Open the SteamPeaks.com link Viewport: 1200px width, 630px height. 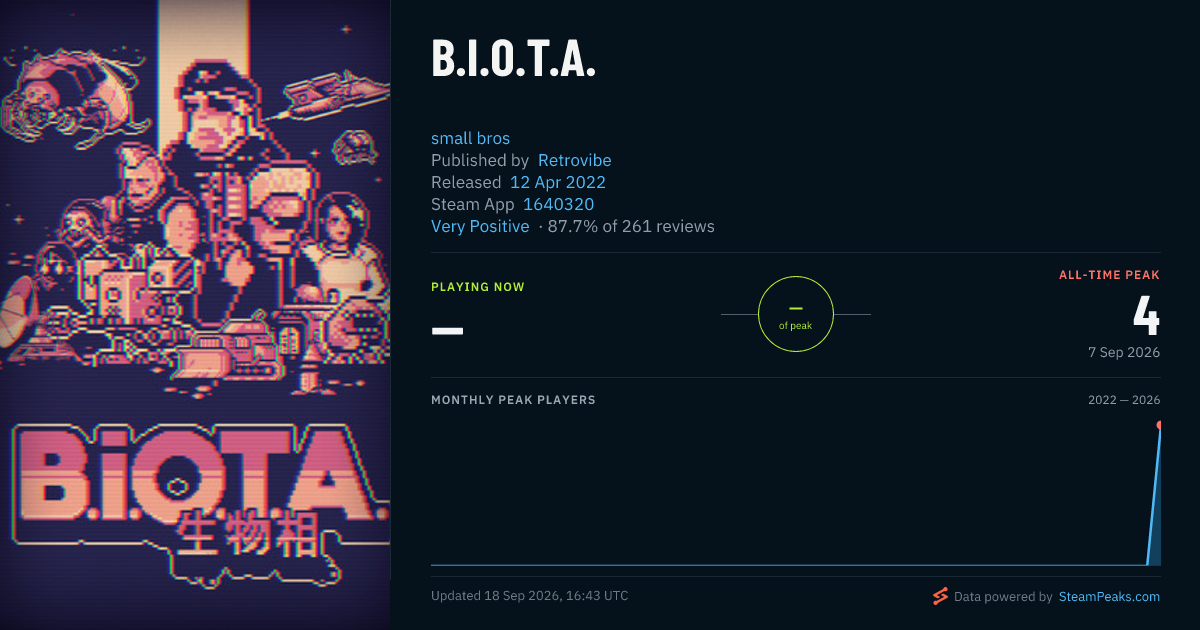(x=1109, y=597)
